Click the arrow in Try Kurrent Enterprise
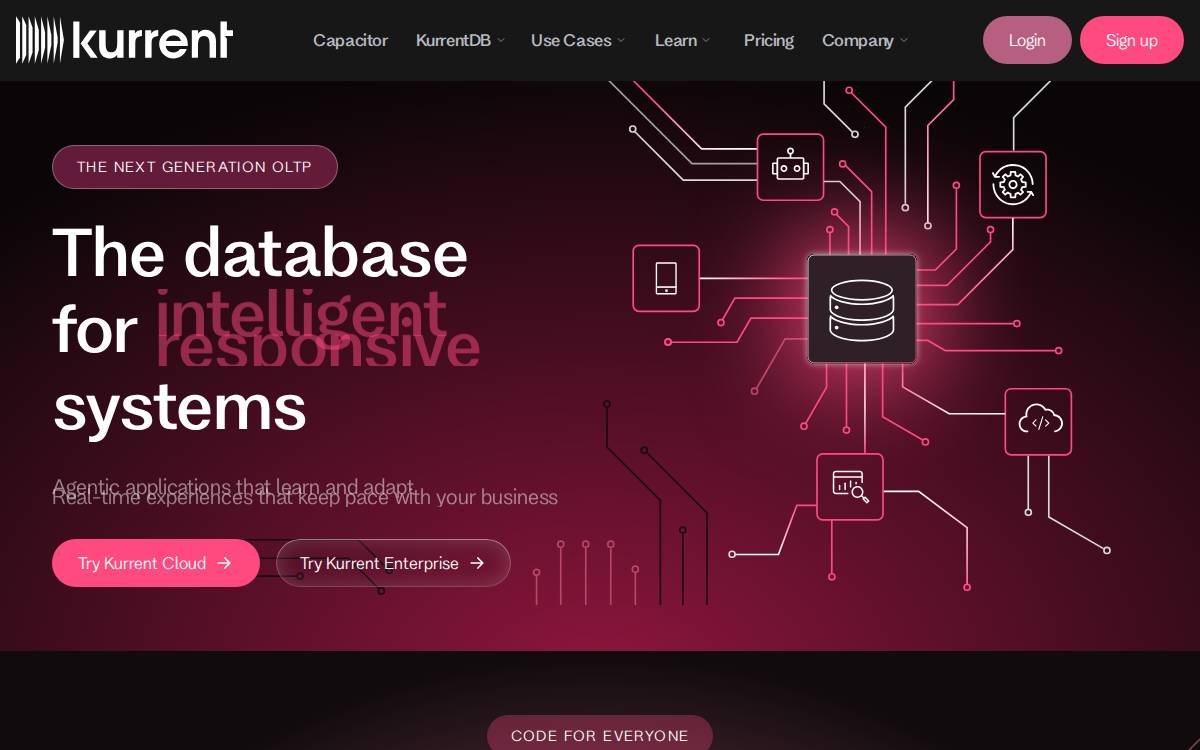The height and width of the screenshot is (750, 1200). [477, 563]
